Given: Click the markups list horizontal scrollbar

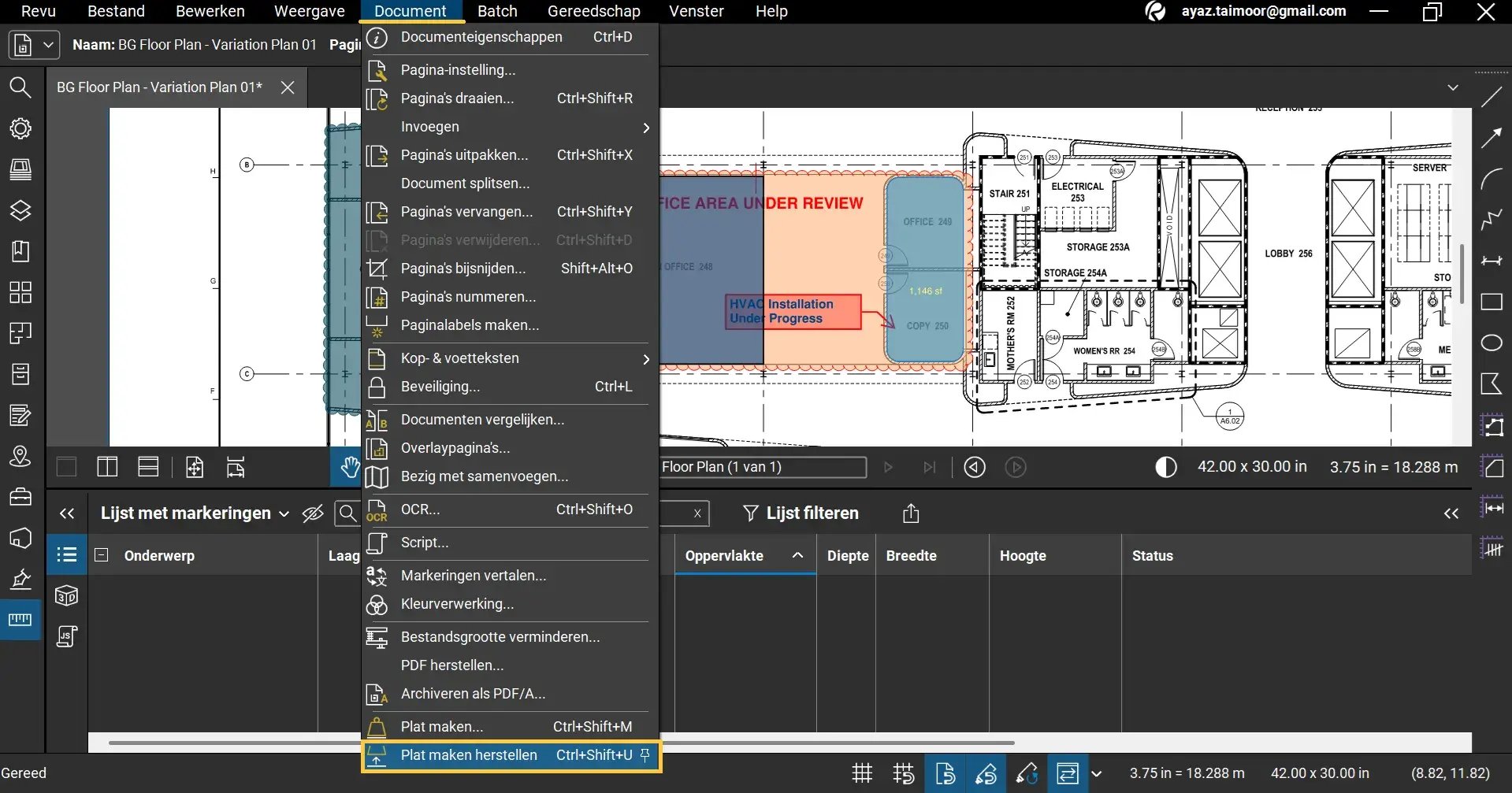Looking at the screenshot, I should [561, 743].
